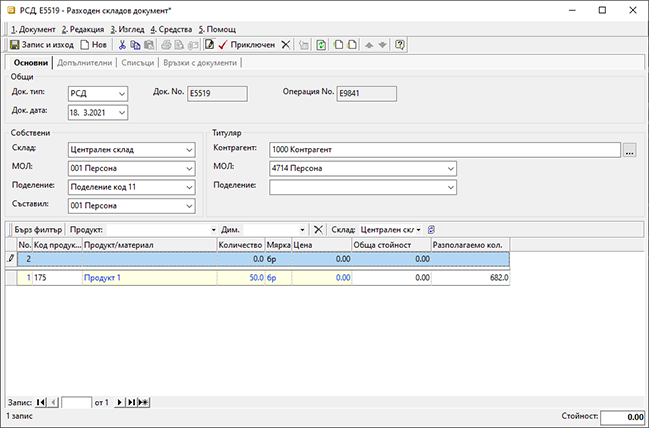This screenshot has height=428, width=649.
Task: Jump to last record navigation arrow
Action: (x=132, y=401)
